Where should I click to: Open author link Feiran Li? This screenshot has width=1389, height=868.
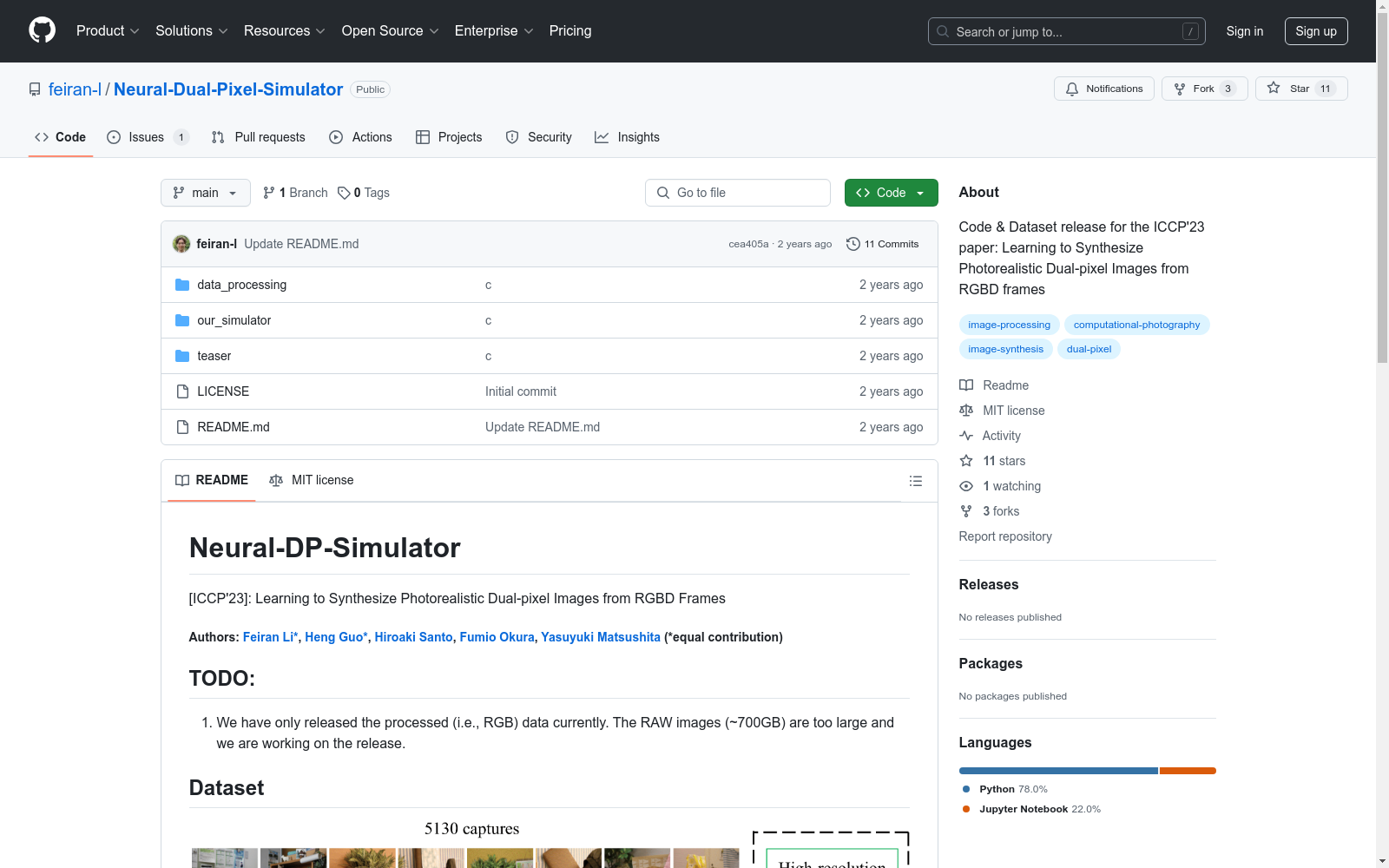click(x=270, y=637)
